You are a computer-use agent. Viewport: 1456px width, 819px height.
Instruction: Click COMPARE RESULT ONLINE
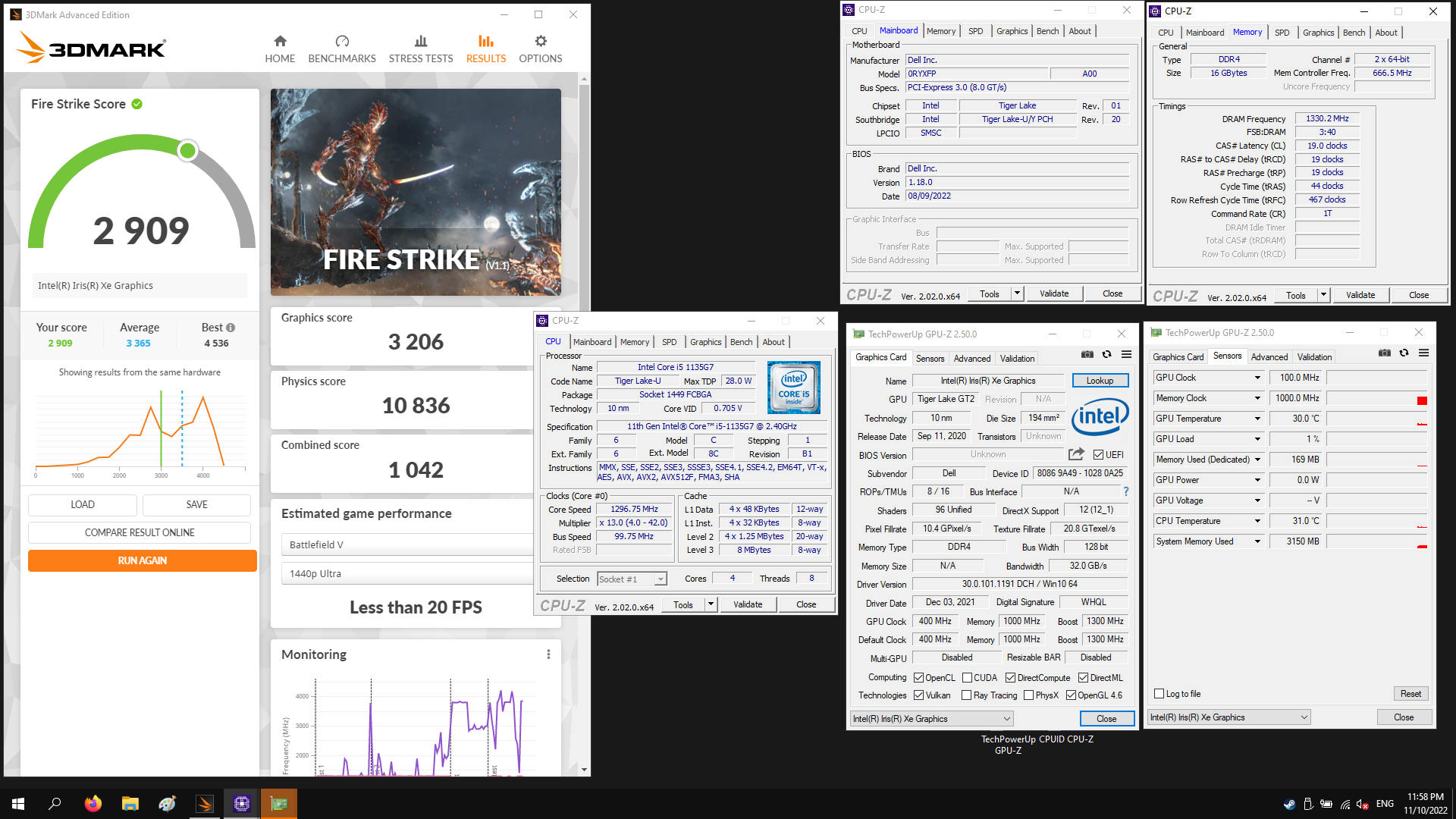pos(140,532)
